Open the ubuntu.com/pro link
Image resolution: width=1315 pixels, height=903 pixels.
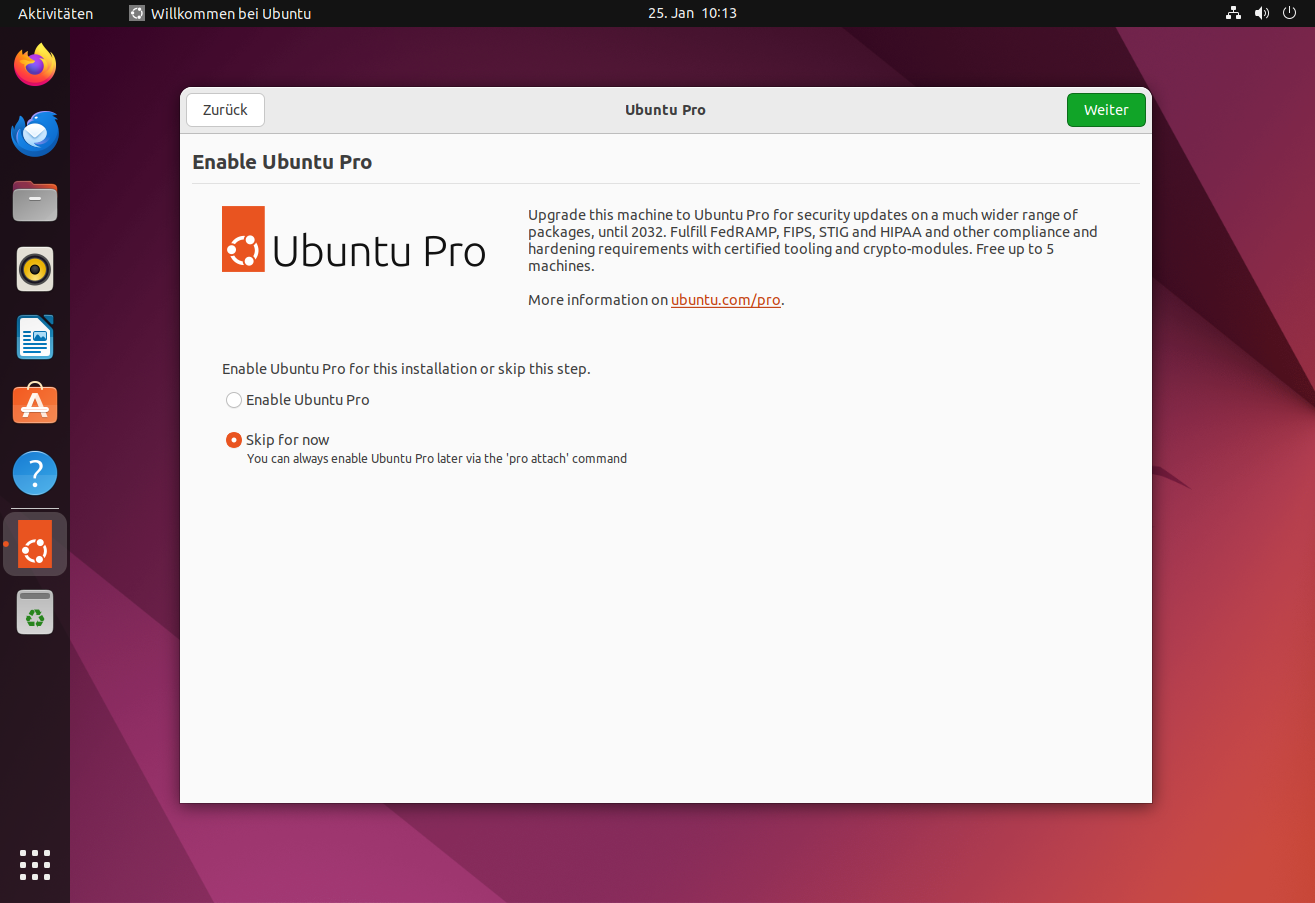pos(725,300)
